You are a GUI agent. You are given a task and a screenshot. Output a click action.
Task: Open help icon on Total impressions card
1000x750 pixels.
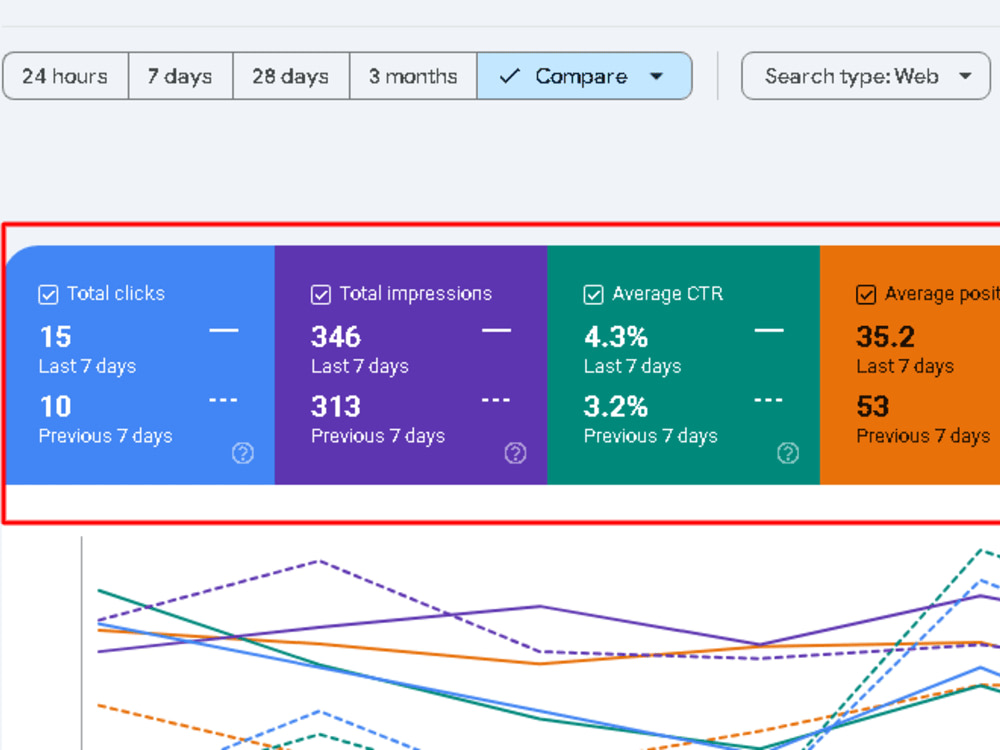point(515,453)
